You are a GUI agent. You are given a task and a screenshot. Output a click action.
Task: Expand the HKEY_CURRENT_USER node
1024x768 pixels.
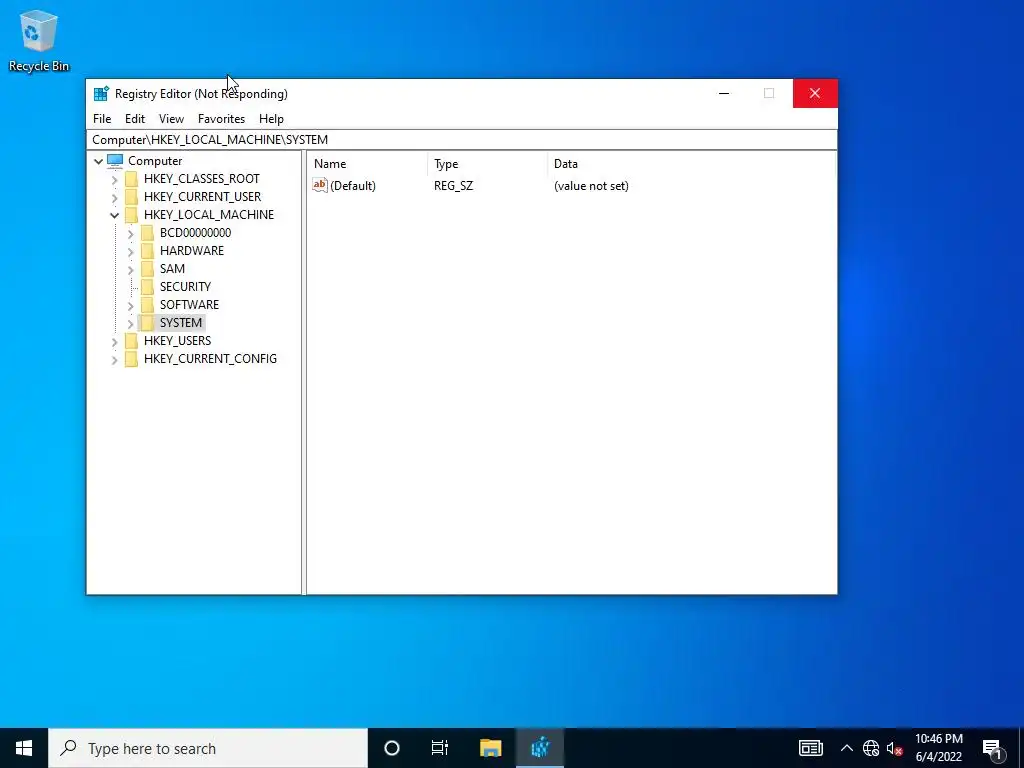coord(115,197)
